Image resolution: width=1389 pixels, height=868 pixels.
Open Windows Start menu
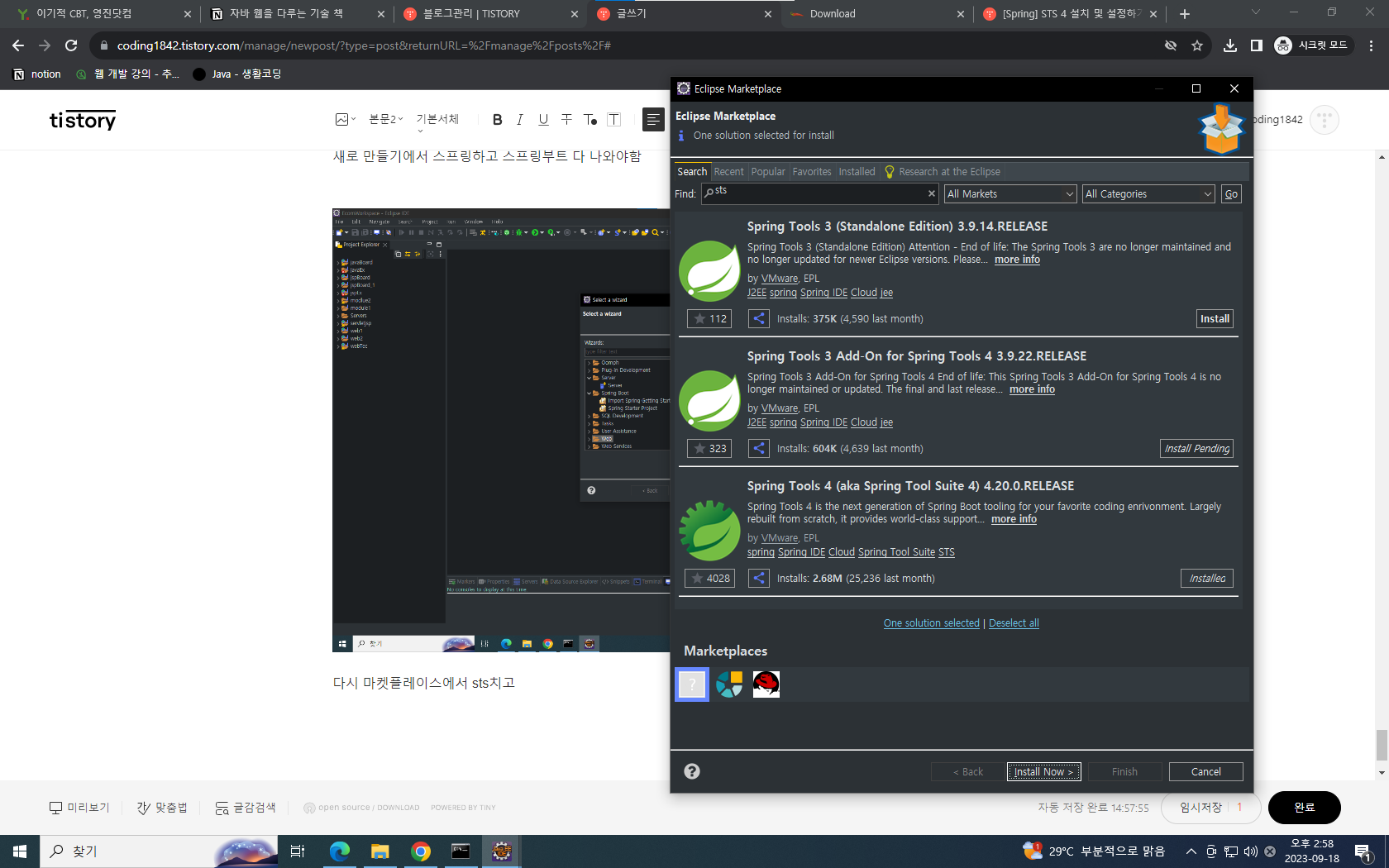point(20,851)
